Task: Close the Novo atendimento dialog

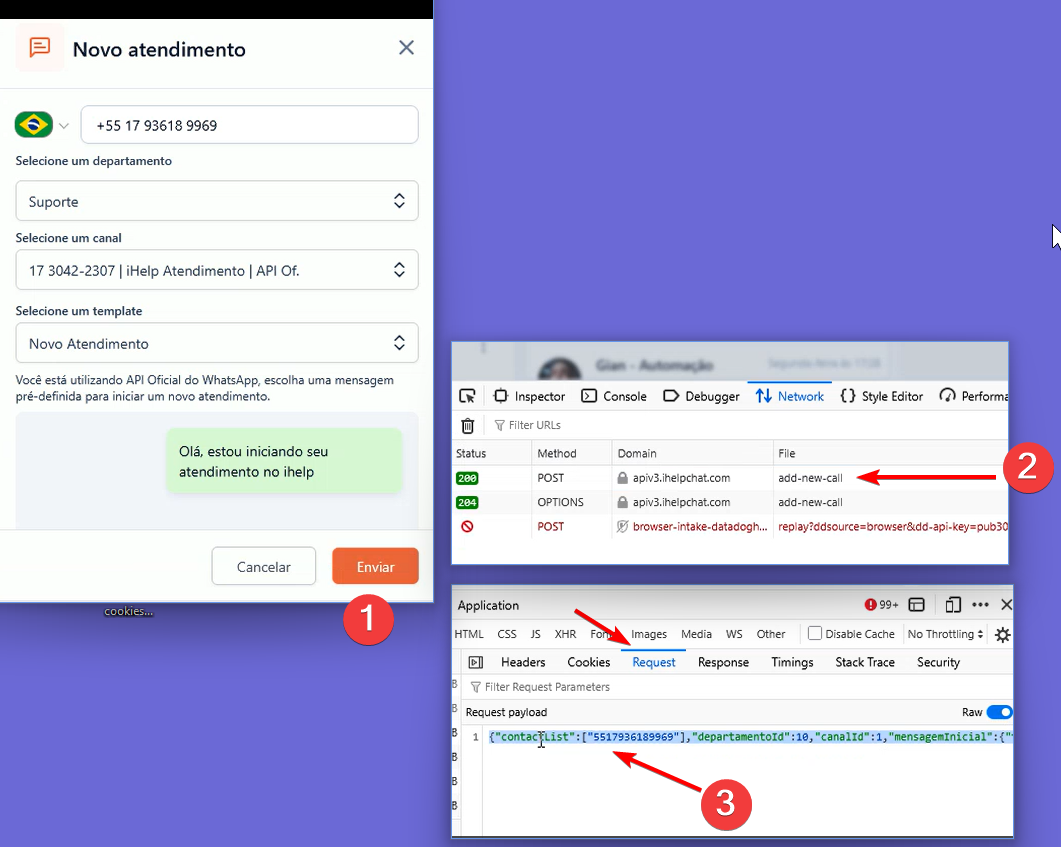Action: pos(406,47)
